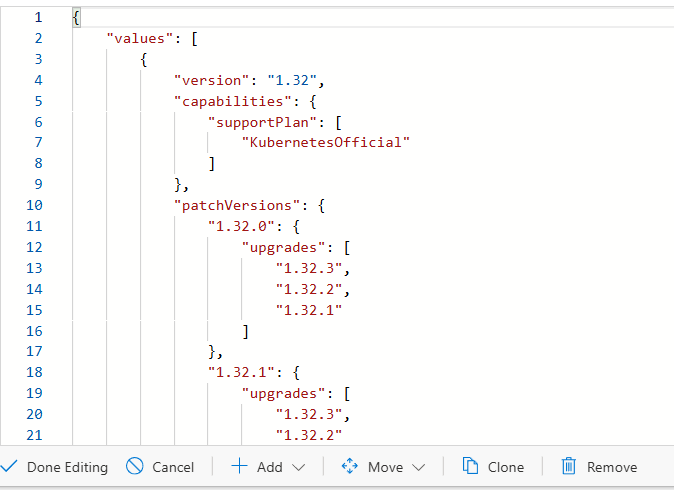Click the Clone pages icon

point(470,466)
